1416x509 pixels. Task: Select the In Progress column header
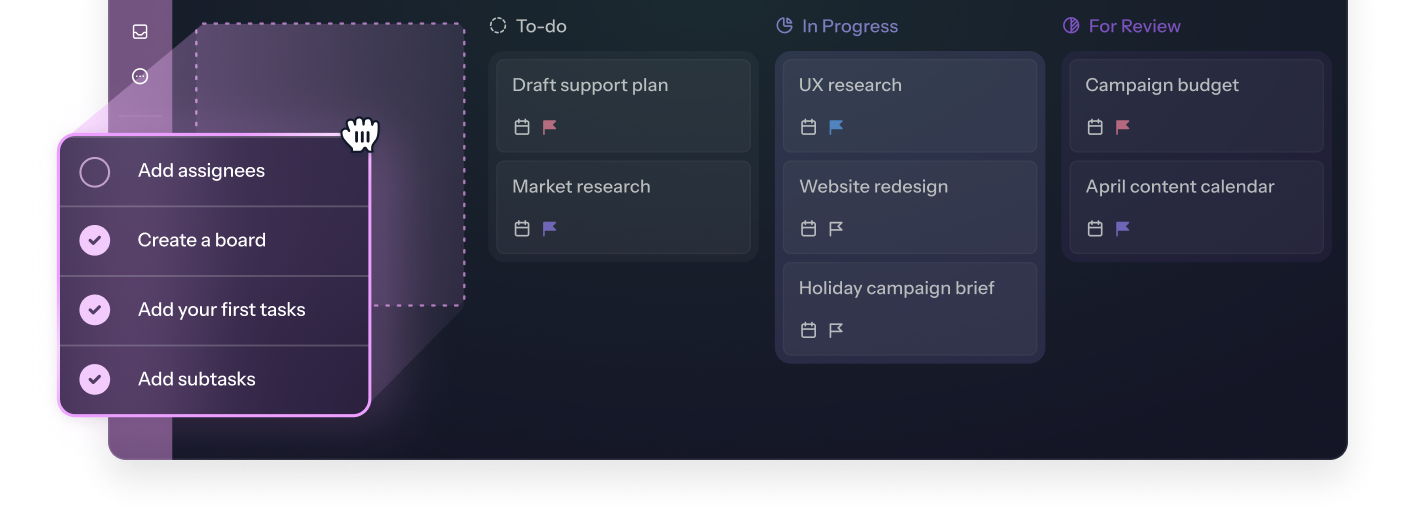point(837,26)
